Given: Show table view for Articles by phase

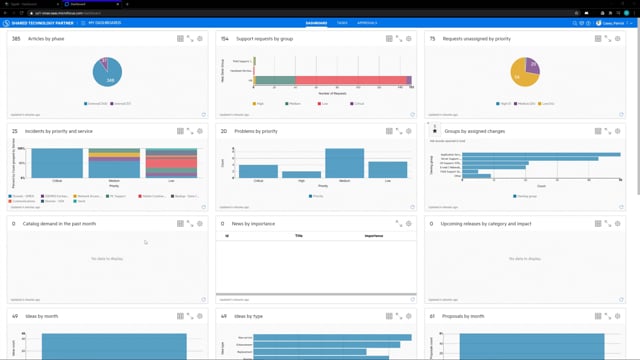Looking at the screenshot, I should [180, 38].
